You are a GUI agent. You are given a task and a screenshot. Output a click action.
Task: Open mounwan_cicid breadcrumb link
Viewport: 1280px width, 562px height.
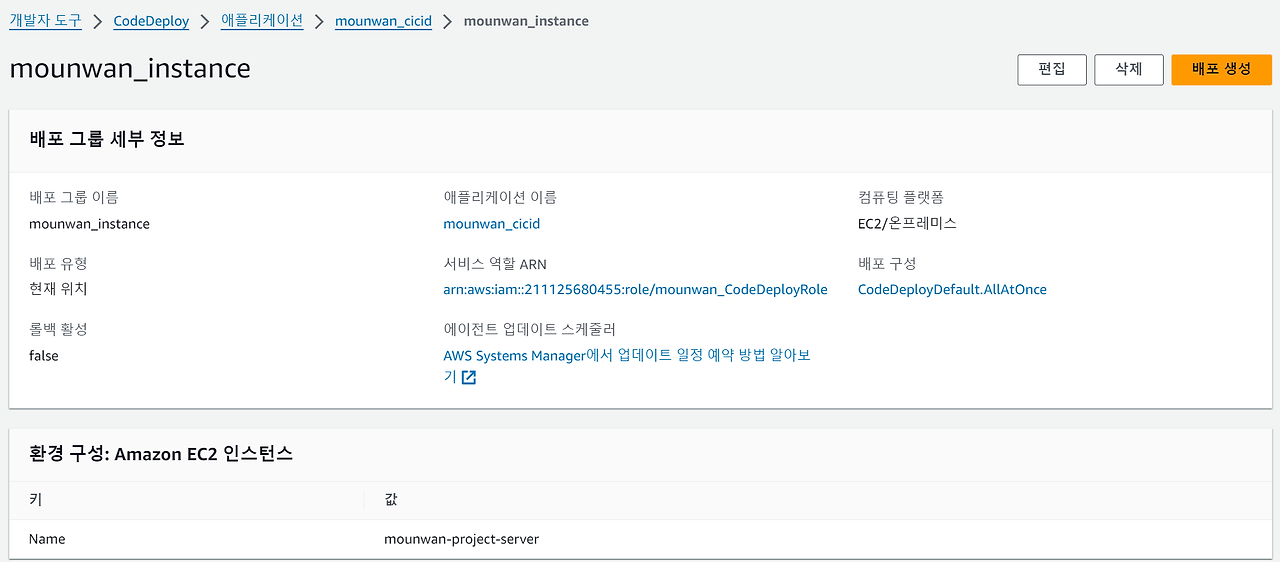coord(383,20)
